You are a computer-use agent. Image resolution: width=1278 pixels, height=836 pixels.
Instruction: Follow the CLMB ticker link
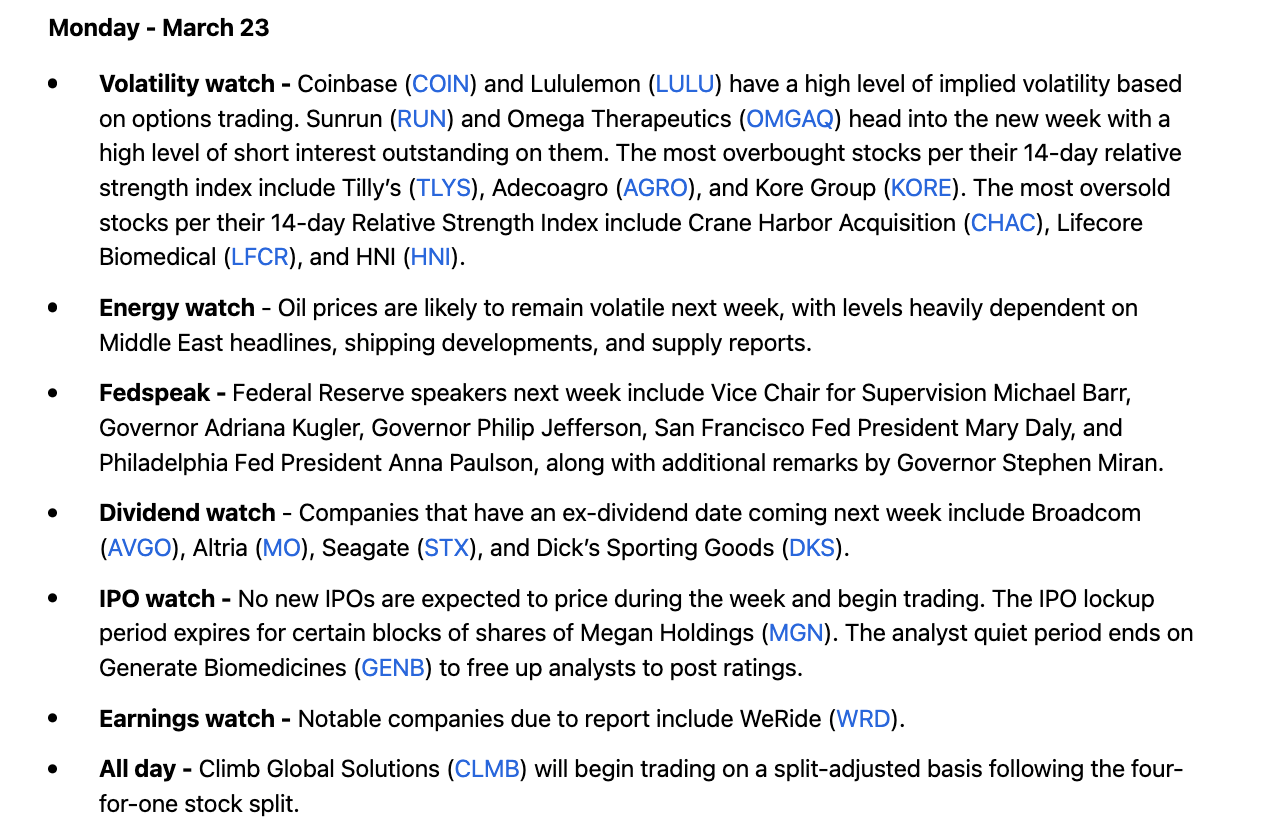(x=487, y=769)
